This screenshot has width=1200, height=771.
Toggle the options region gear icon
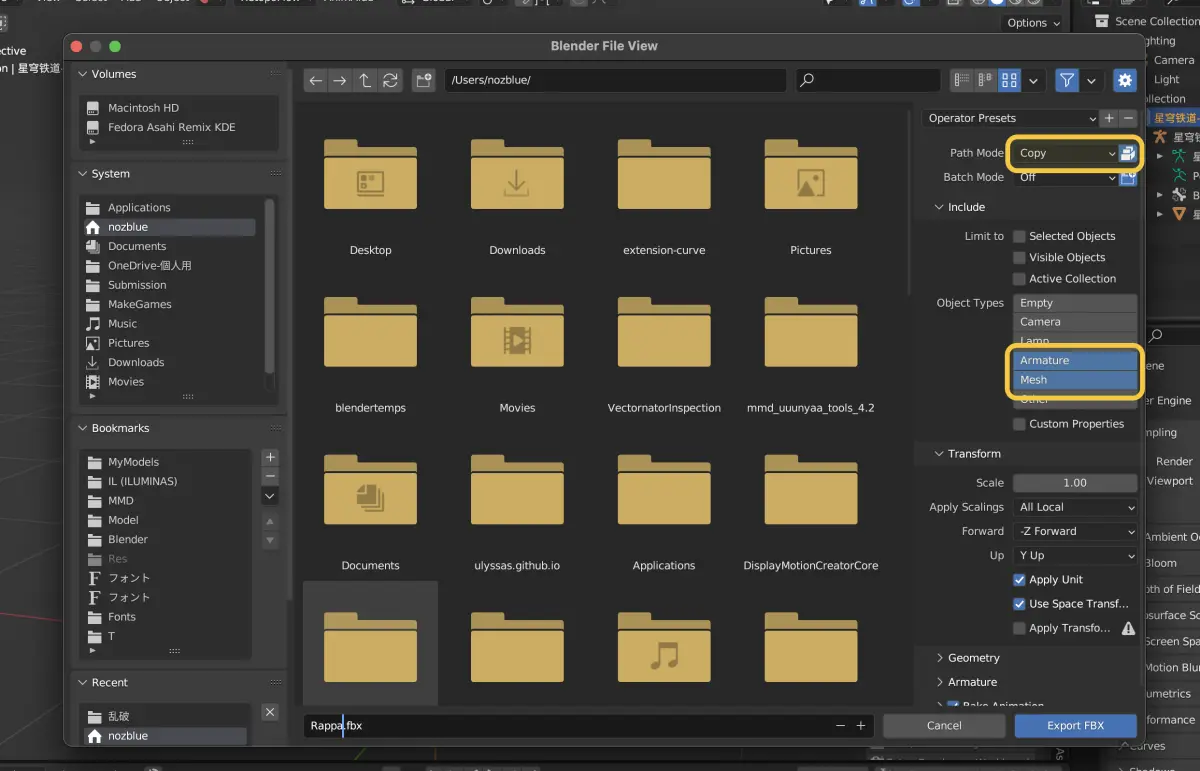tap(1125, 81)
